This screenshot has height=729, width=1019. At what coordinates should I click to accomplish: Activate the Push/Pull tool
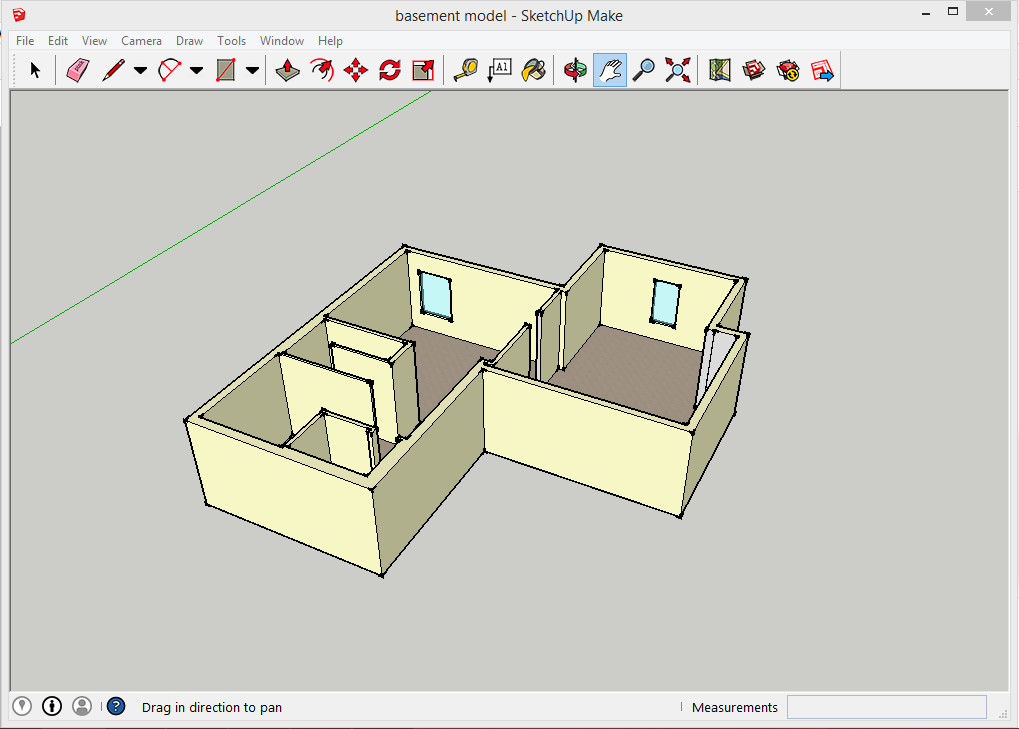coord(287,69)
